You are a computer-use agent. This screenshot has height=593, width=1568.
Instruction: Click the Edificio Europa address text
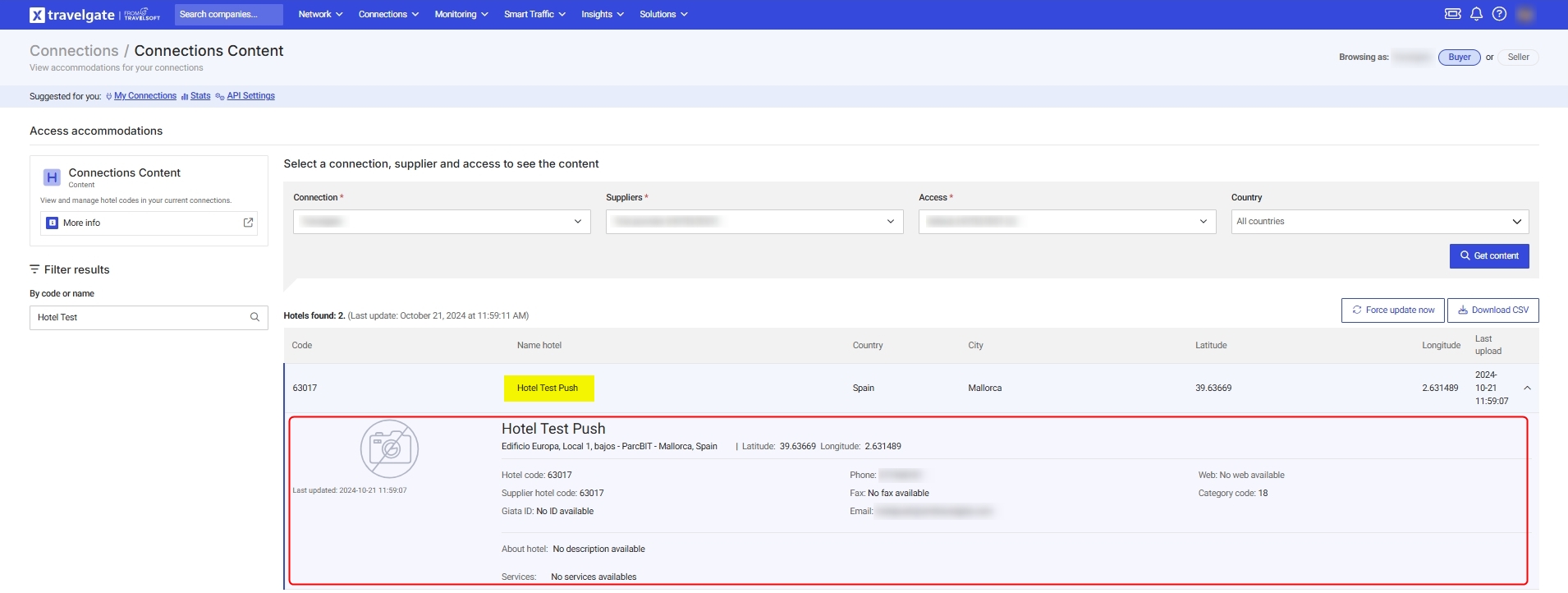click(x=609, y=447)
